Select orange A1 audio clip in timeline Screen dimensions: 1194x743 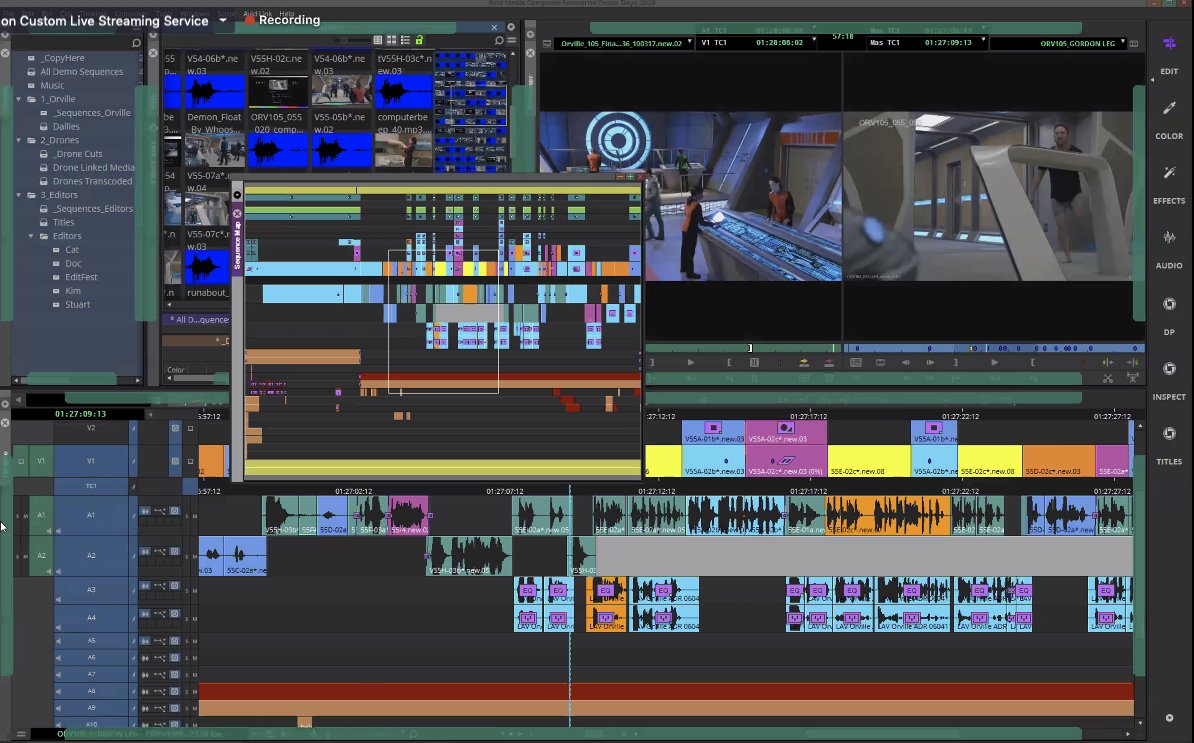pos(887,515)
